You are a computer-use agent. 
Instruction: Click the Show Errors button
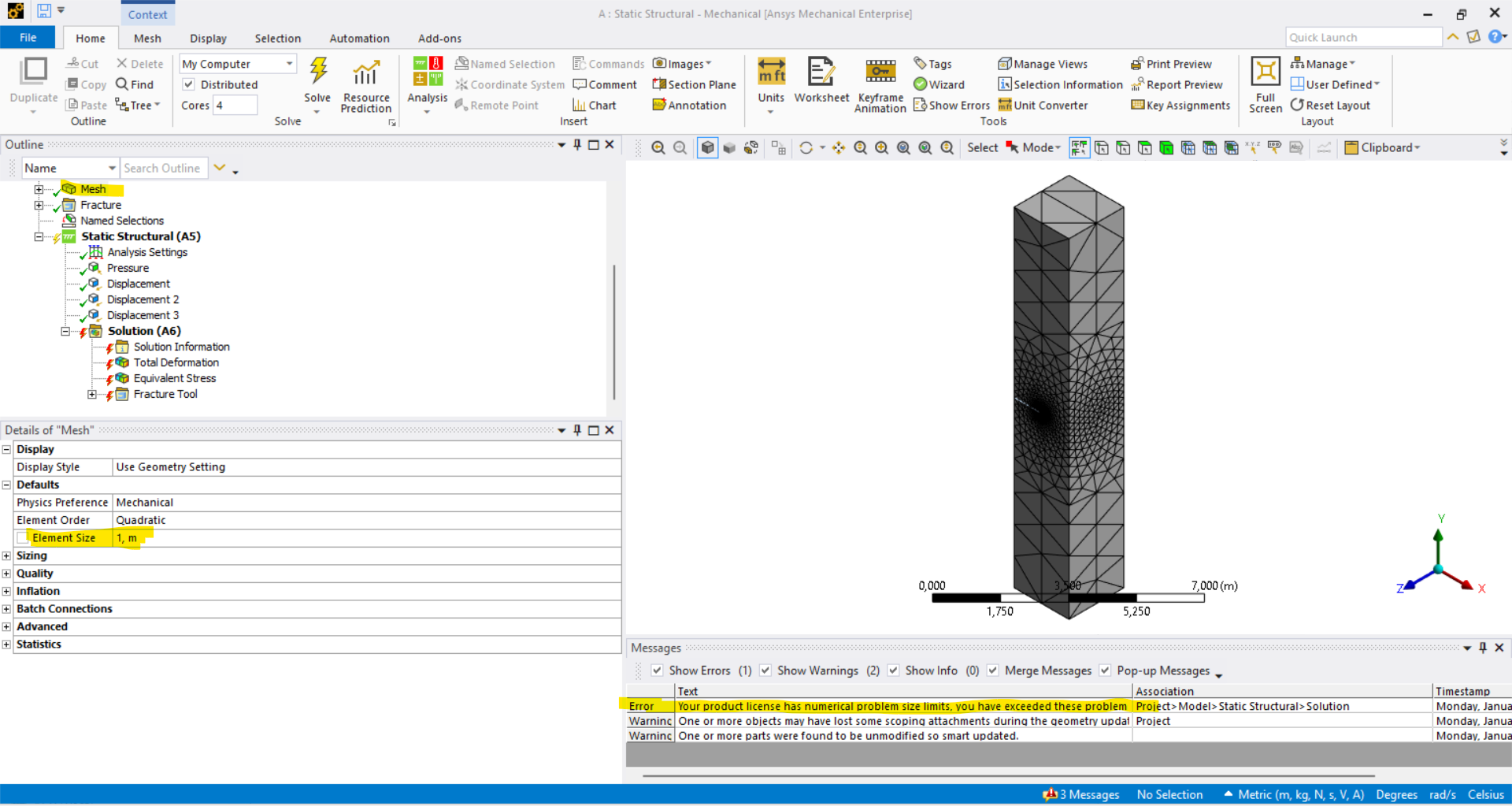click(951, 105)
